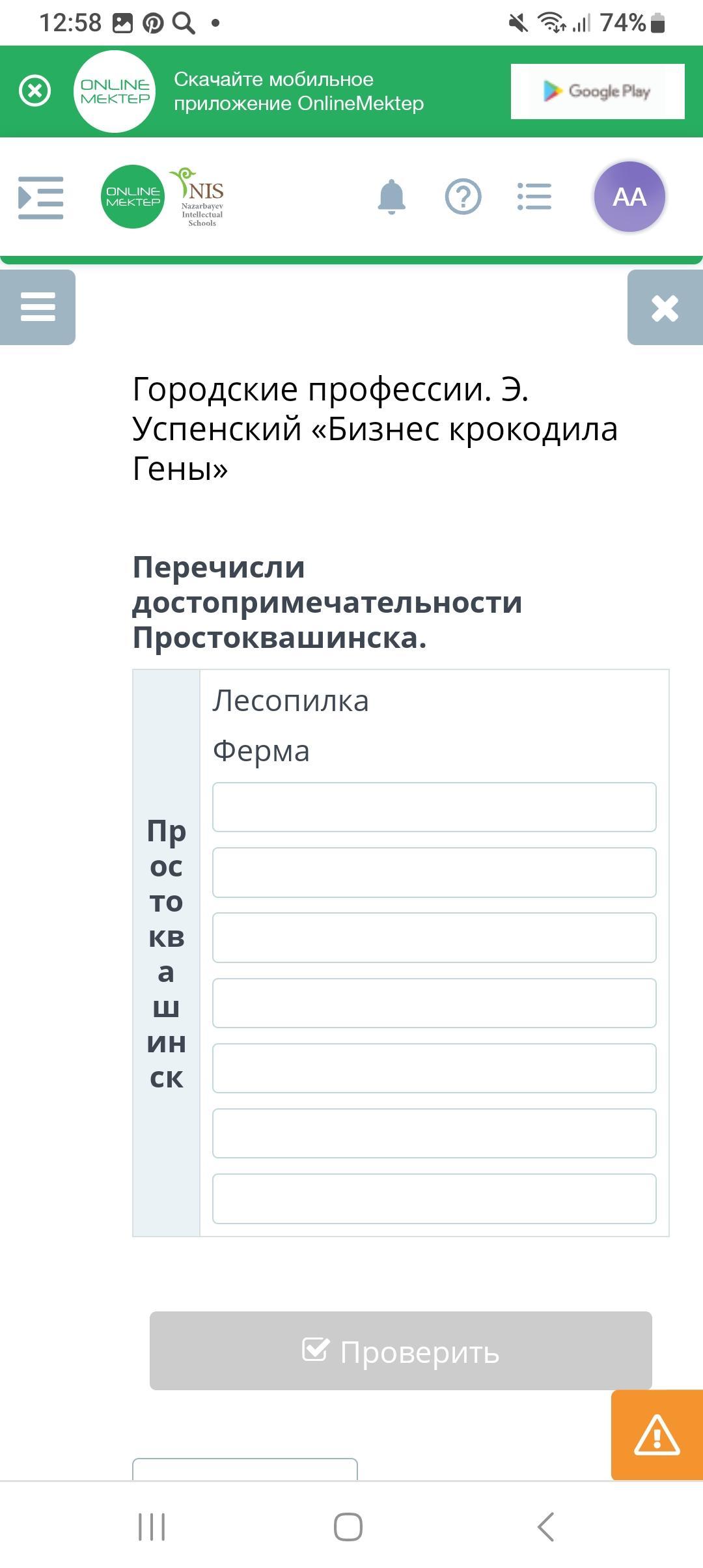Viewport: 703px width, 1568px height.
Task: Click the fourth empty answer field
Action: (434, 1003)
